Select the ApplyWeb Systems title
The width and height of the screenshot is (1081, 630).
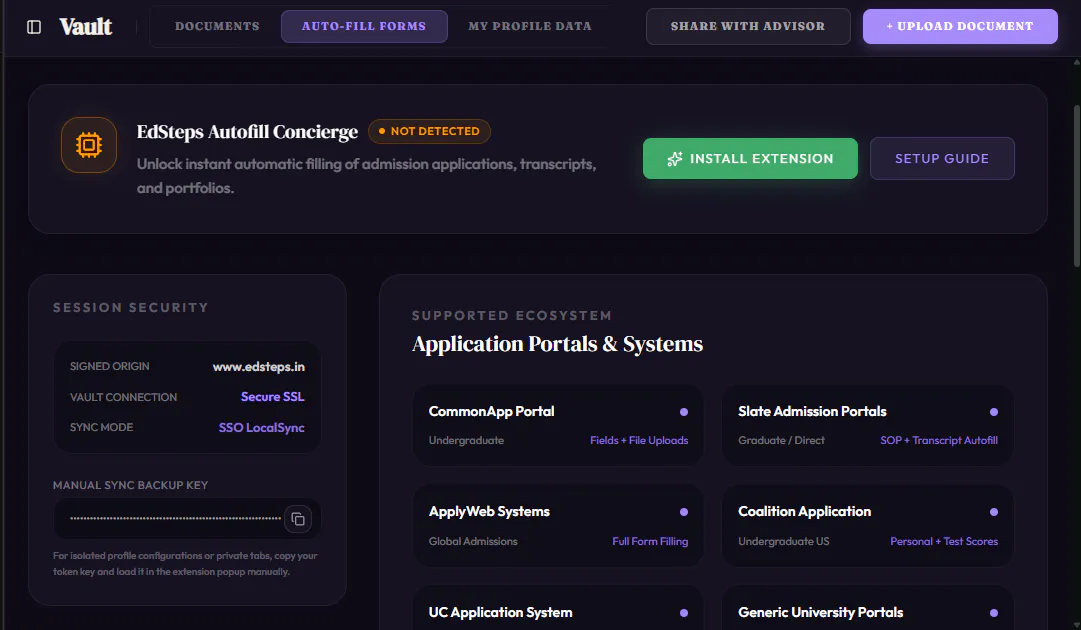(x=489, y=511)
